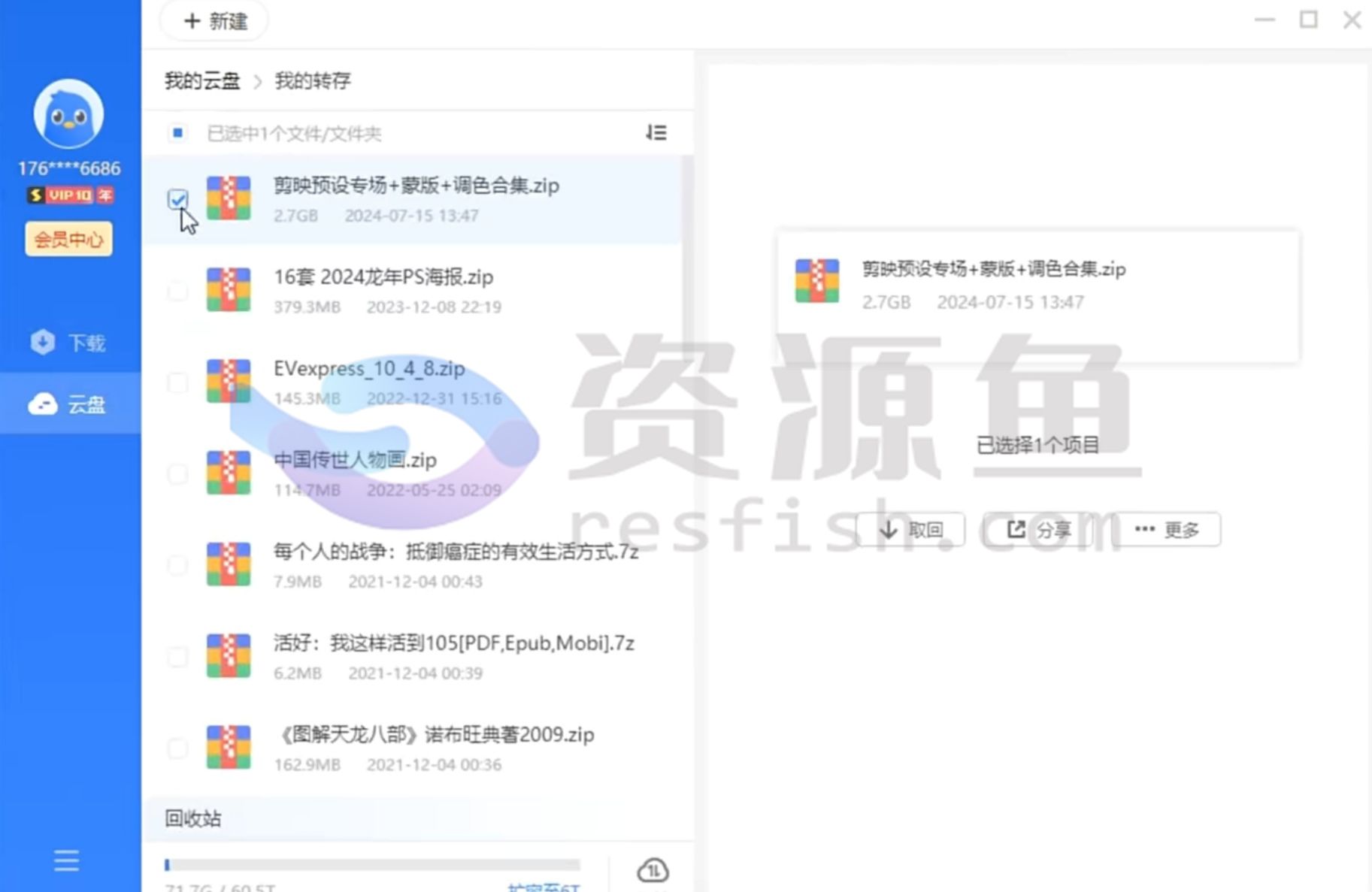Viewport: 1372px width, 892px height.
Task: Click the cloud transfer icon at bottom
Action: [x=653, y=870]
